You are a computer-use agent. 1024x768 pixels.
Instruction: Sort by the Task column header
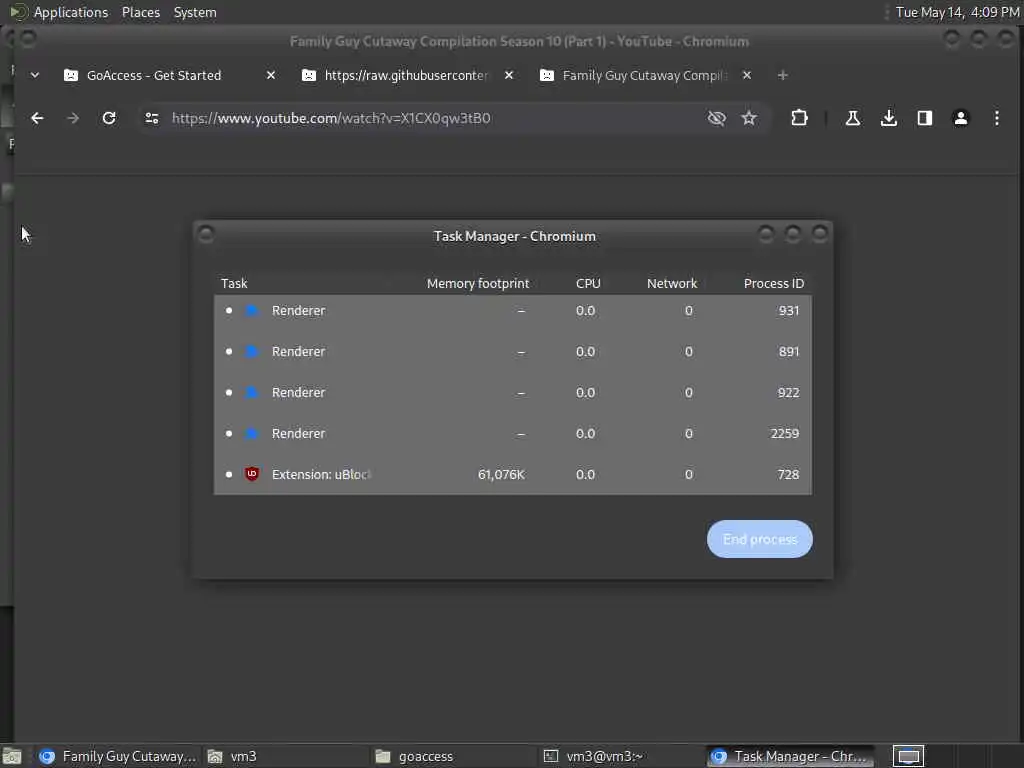click(234, 283)
